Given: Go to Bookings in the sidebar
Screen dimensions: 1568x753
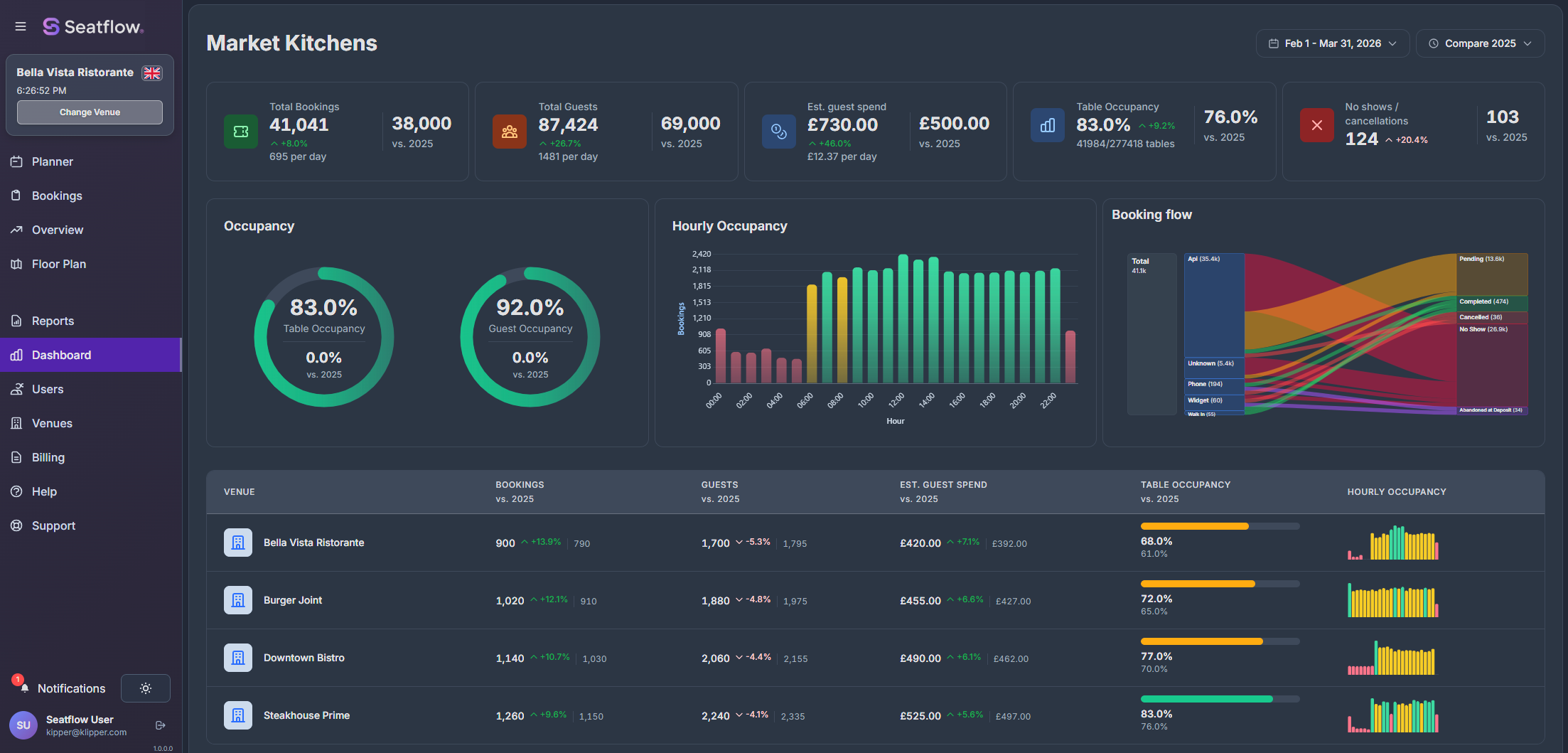Looking at the screenshot, I should [x=91, y=196].
